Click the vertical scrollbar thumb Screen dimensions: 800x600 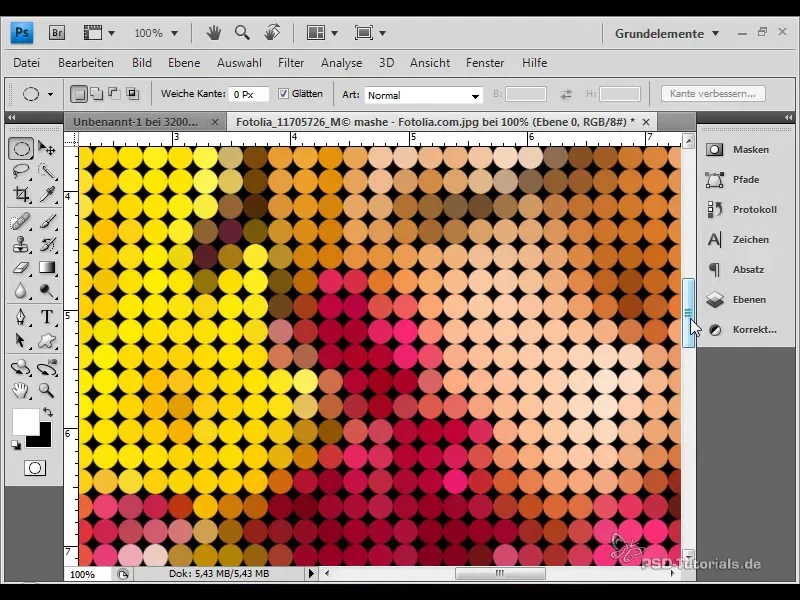pos(689,313)
